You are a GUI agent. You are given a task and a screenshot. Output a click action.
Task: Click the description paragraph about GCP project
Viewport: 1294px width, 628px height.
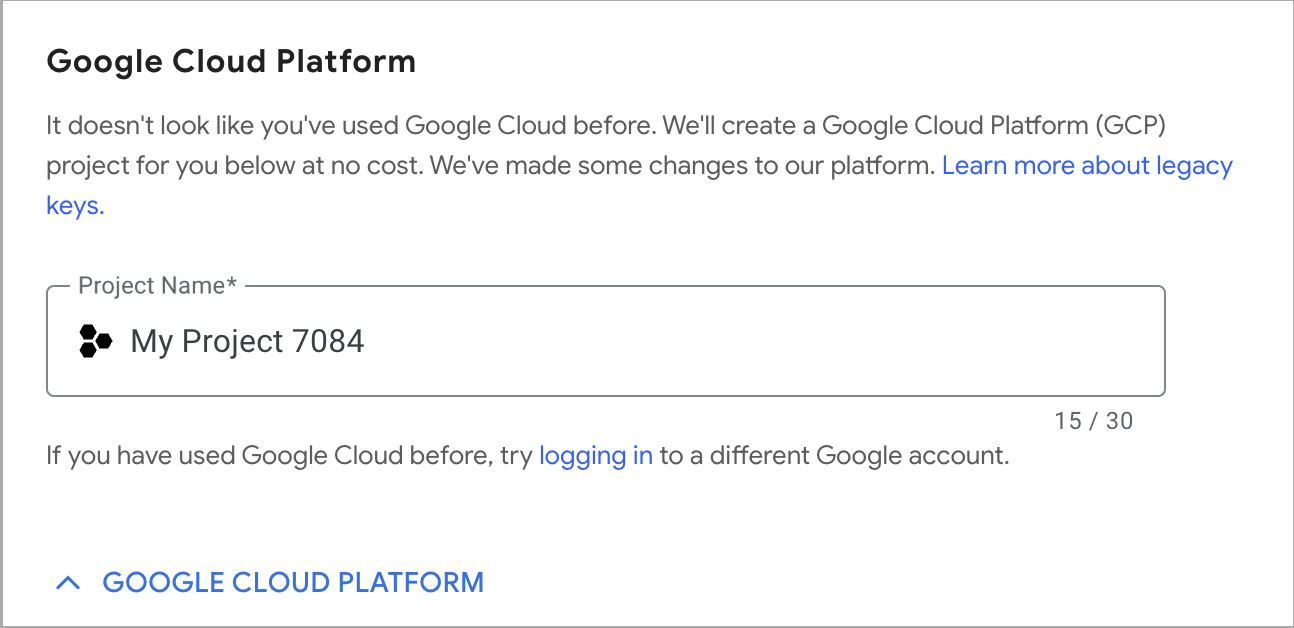[x=640, y=166]
